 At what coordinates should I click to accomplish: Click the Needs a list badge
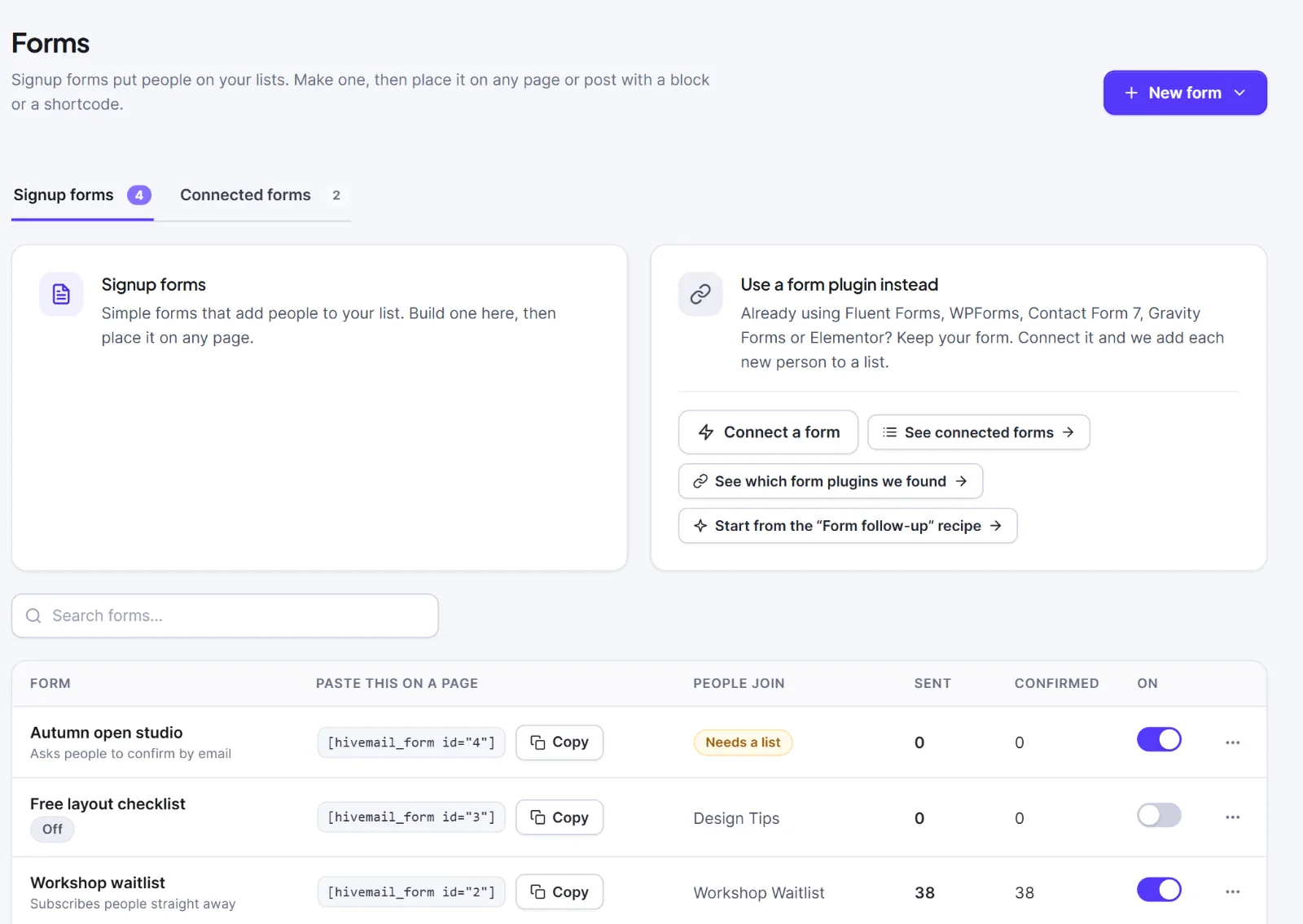click(743, 742)
